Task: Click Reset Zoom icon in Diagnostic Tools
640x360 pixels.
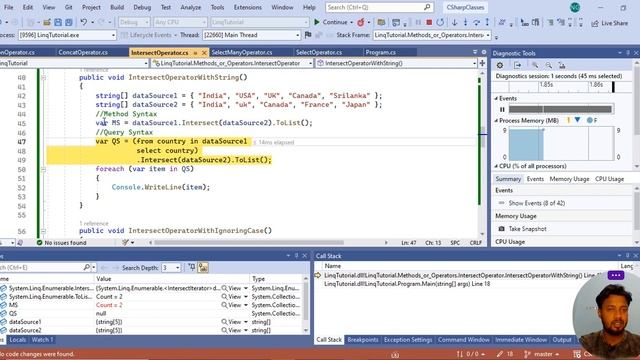Action: tap(562, 65)
